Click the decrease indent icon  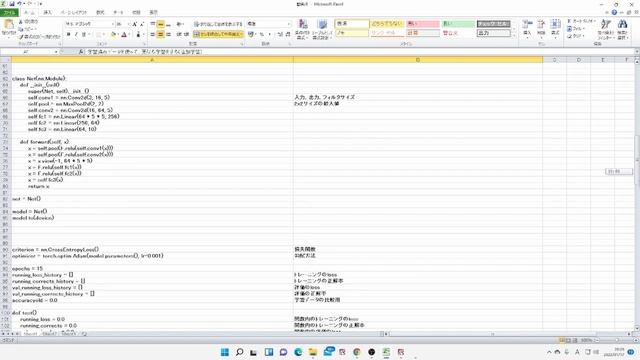179,35
